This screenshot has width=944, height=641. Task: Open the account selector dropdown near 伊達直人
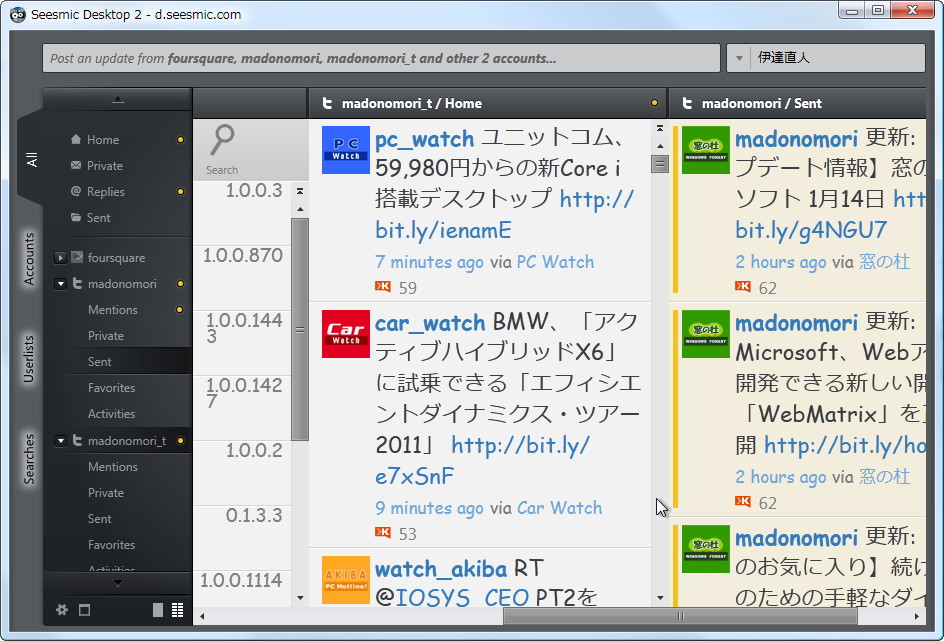pos(739,58)
